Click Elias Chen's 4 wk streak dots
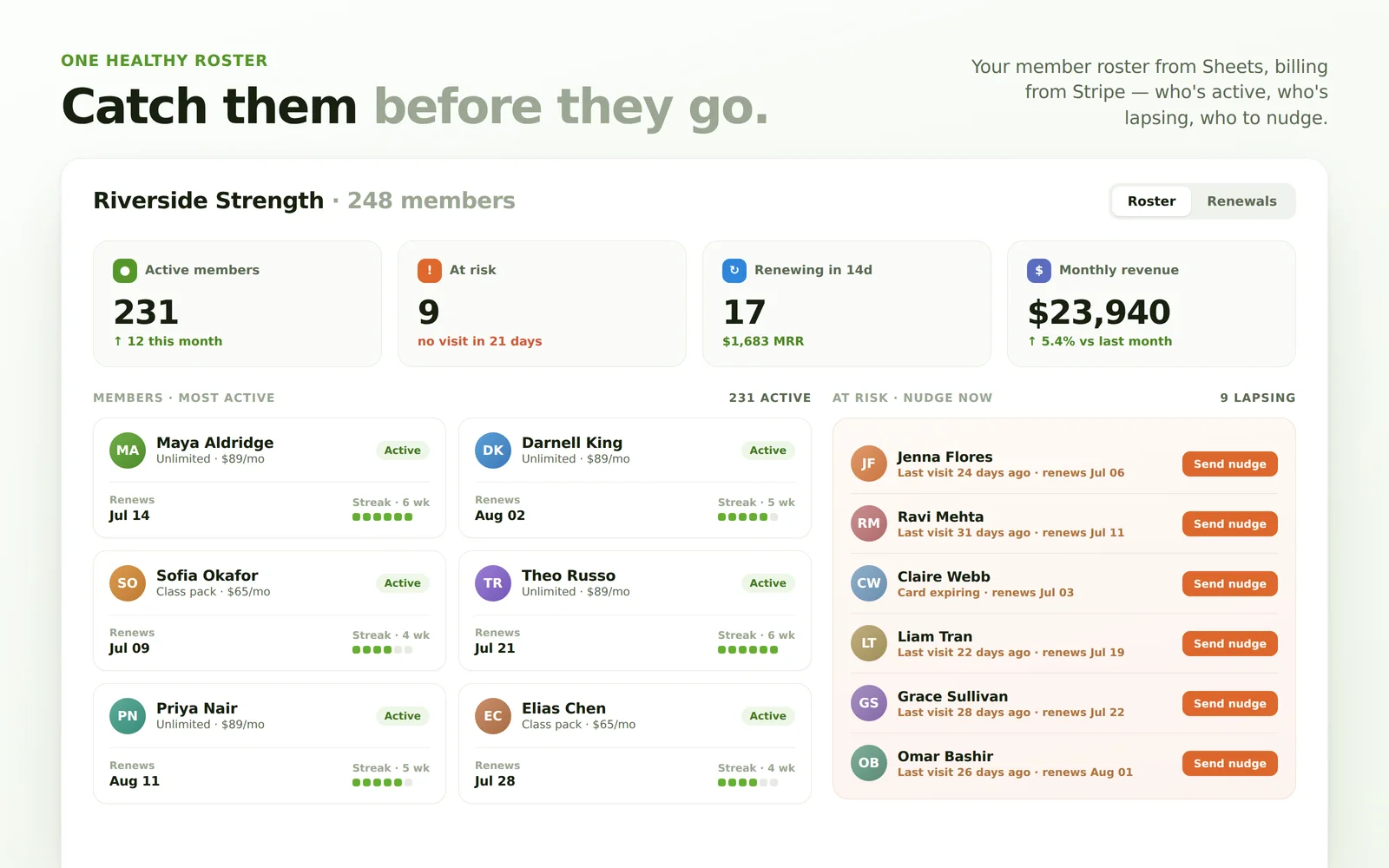Screen dimensions: 1389x868 747,783
